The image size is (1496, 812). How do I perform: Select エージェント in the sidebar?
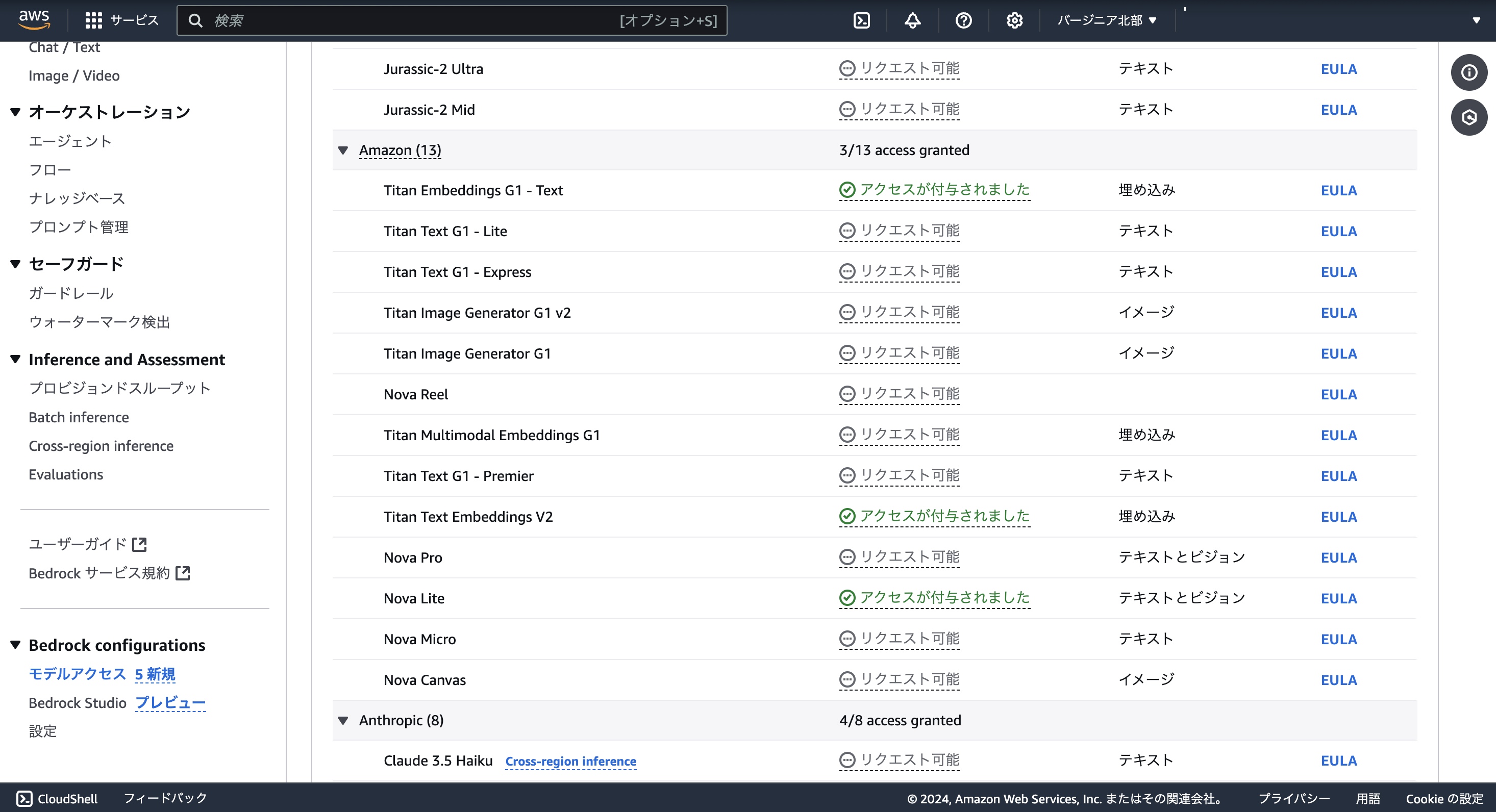coord(70,140)
